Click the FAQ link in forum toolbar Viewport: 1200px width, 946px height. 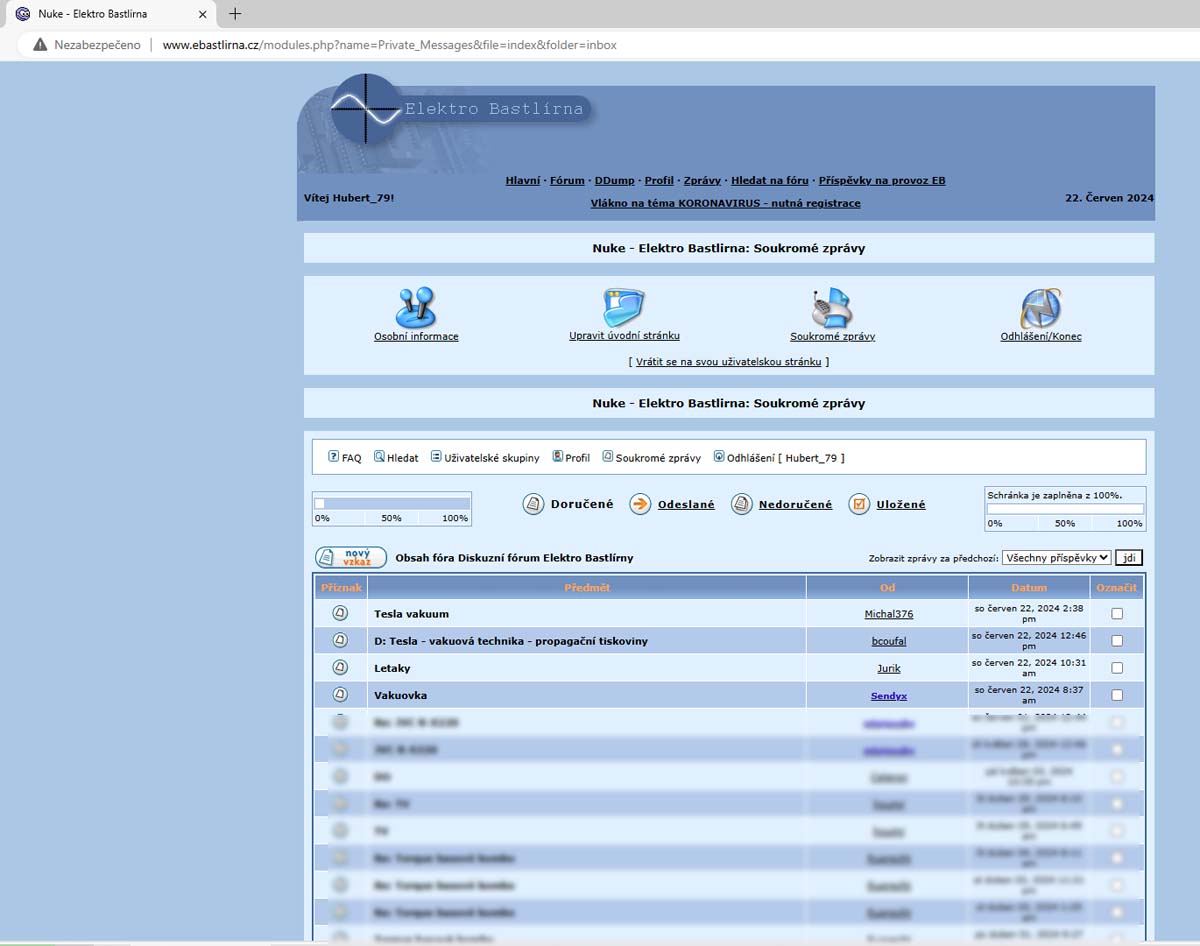click(345, 458)
